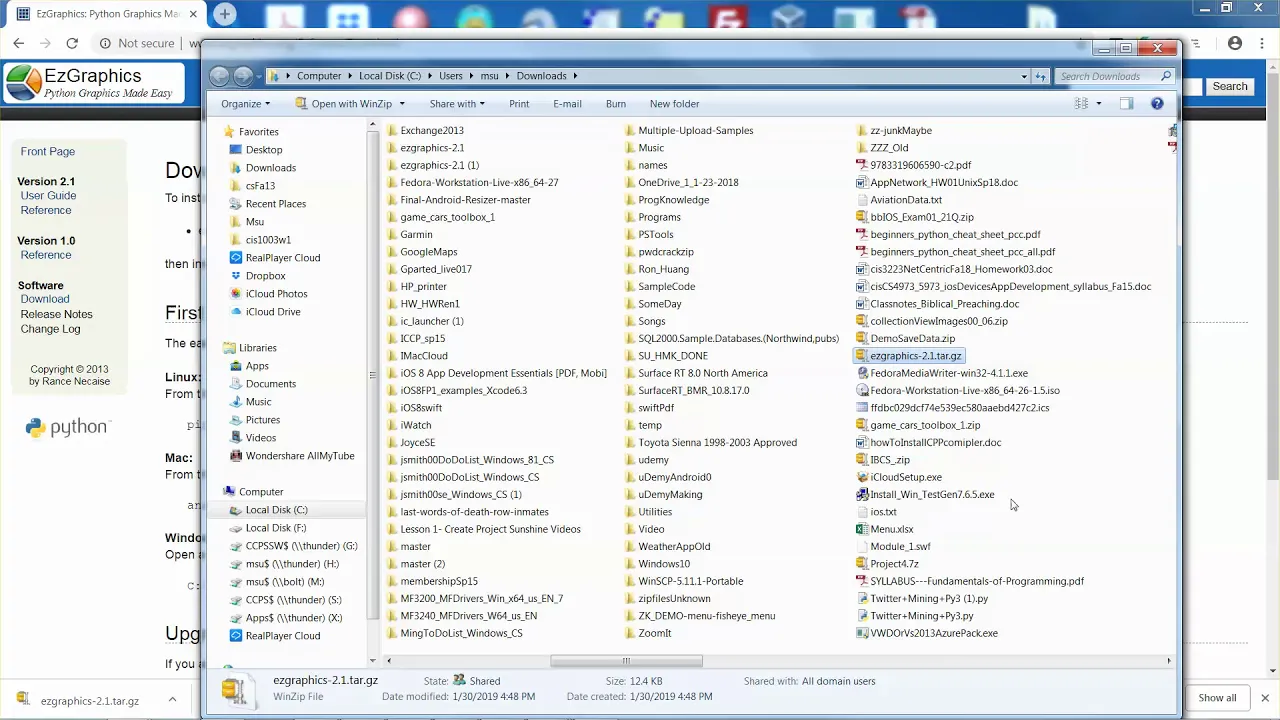Open the Share with dropdown
Screen dimensions: 1280x720
457,104
